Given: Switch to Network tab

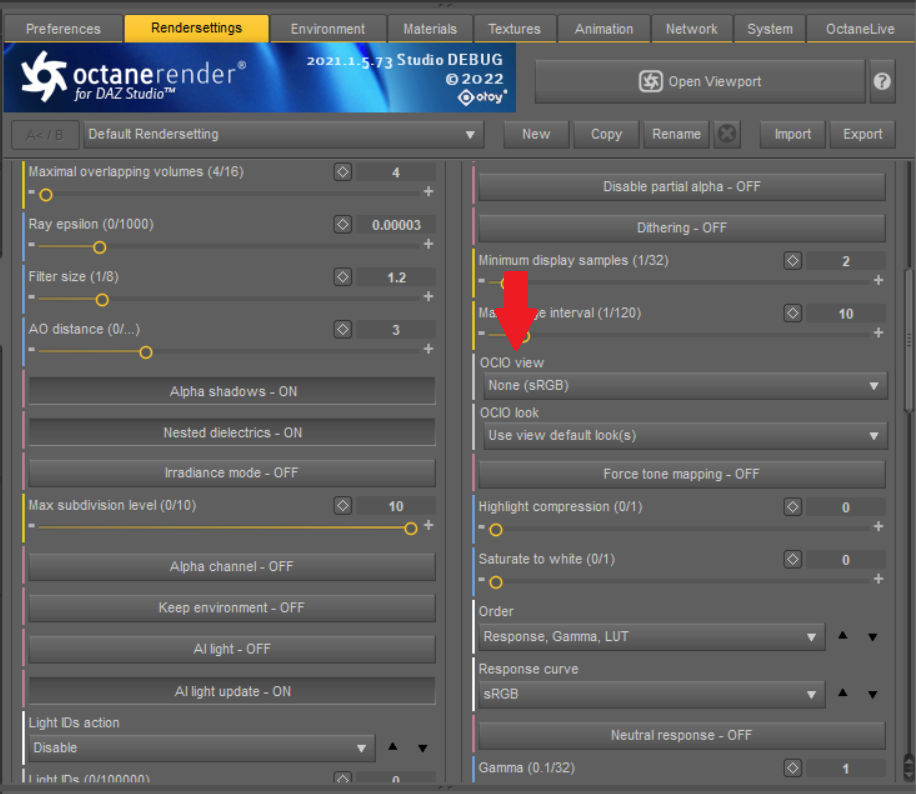Looking at the screenshot, I should tap(691, 29).
